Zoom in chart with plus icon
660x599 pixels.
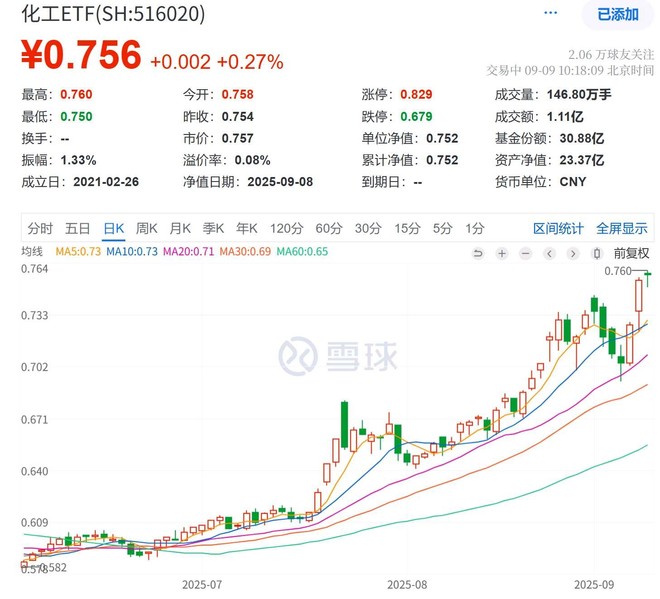coord(502,254)
